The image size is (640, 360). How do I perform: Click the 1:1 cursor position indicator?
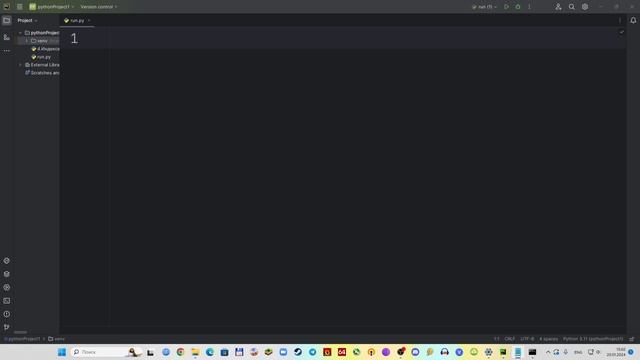[x=497, y=339]
